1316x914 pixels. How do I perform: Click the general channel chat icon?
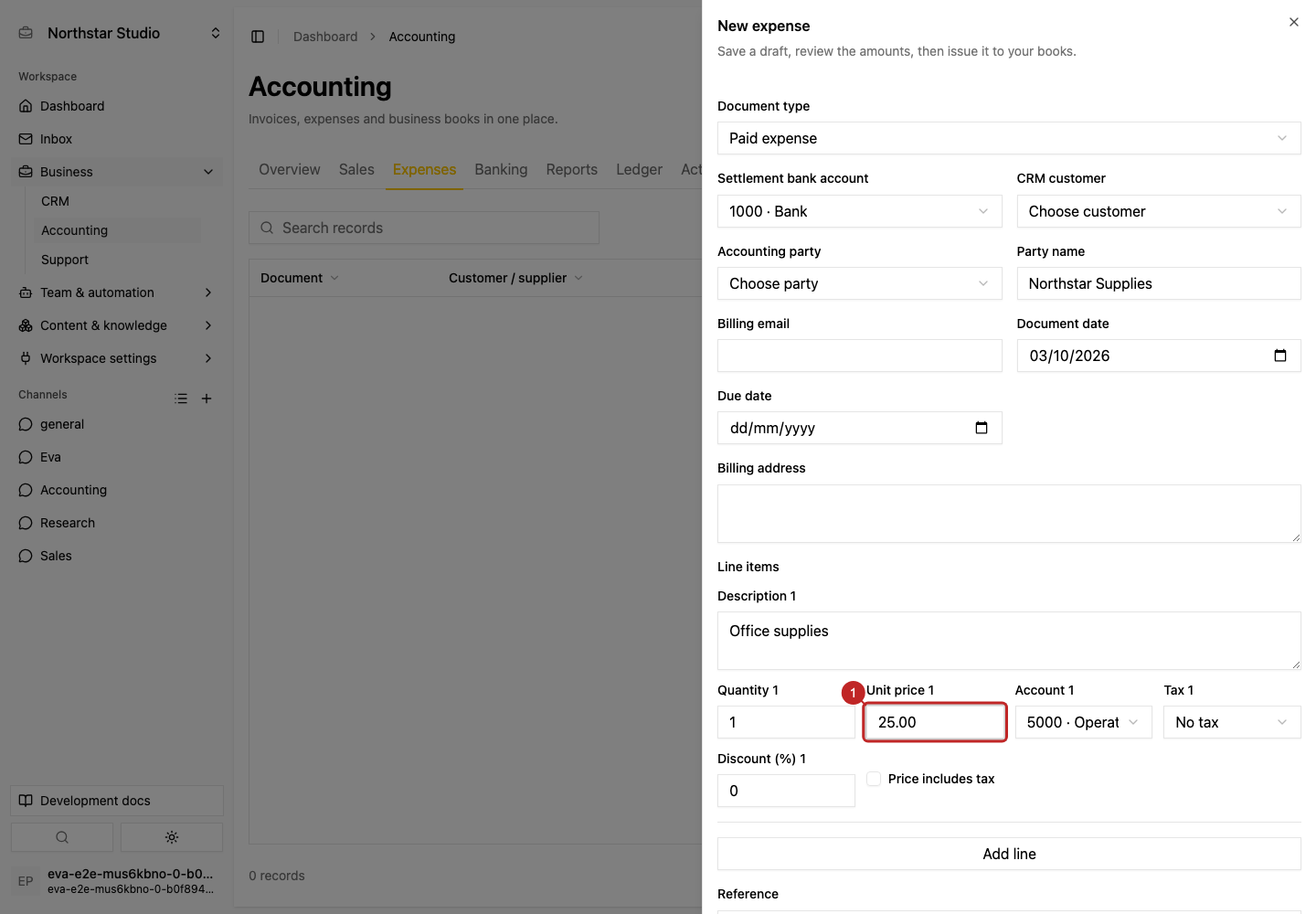[x=26, y=424]
